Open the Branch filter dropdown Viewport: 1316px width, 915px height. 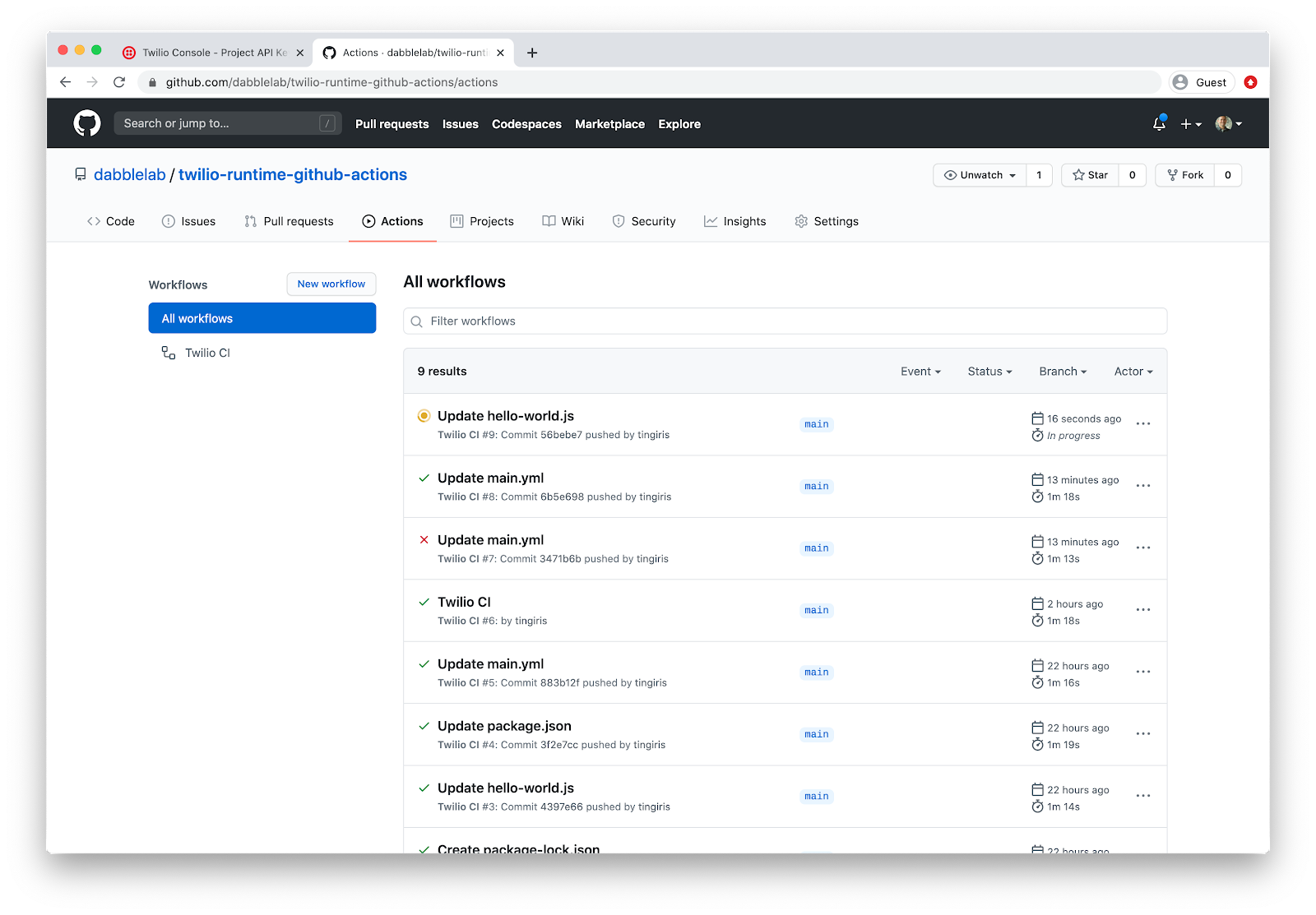1063,372
